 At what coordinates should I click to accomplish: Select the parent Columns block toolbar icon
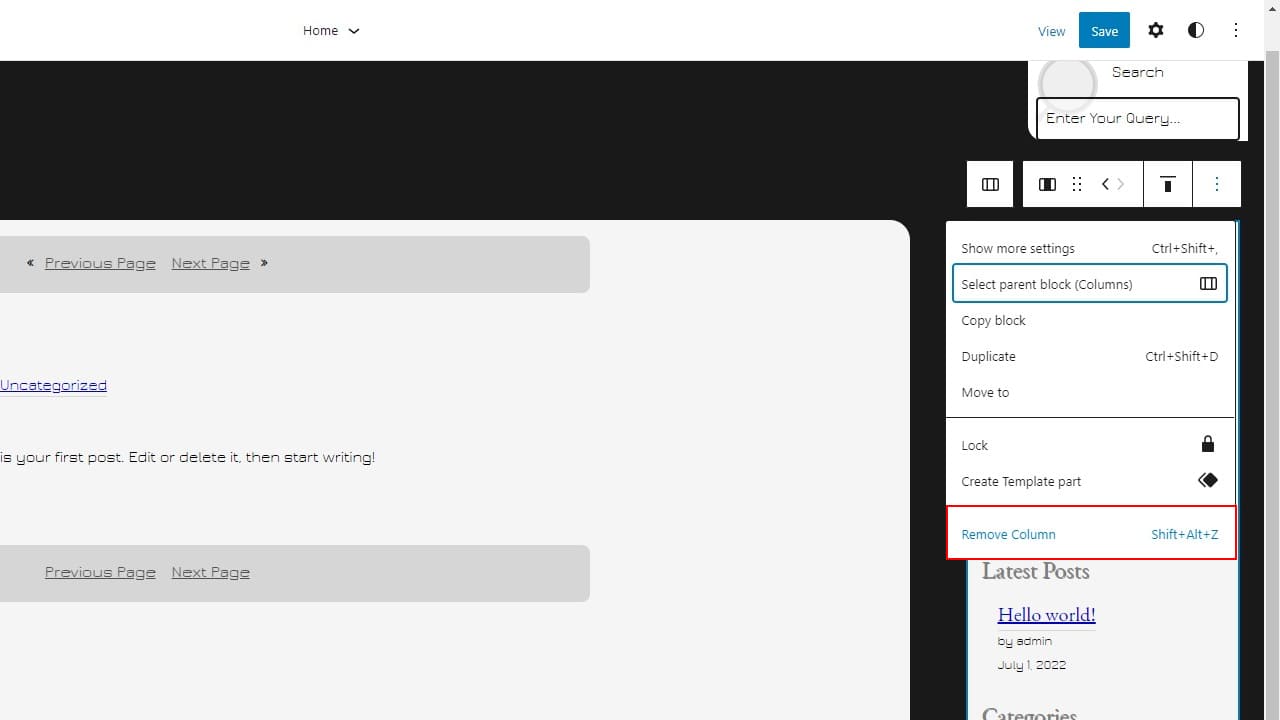pyautogui.click(x=990, y=184)
